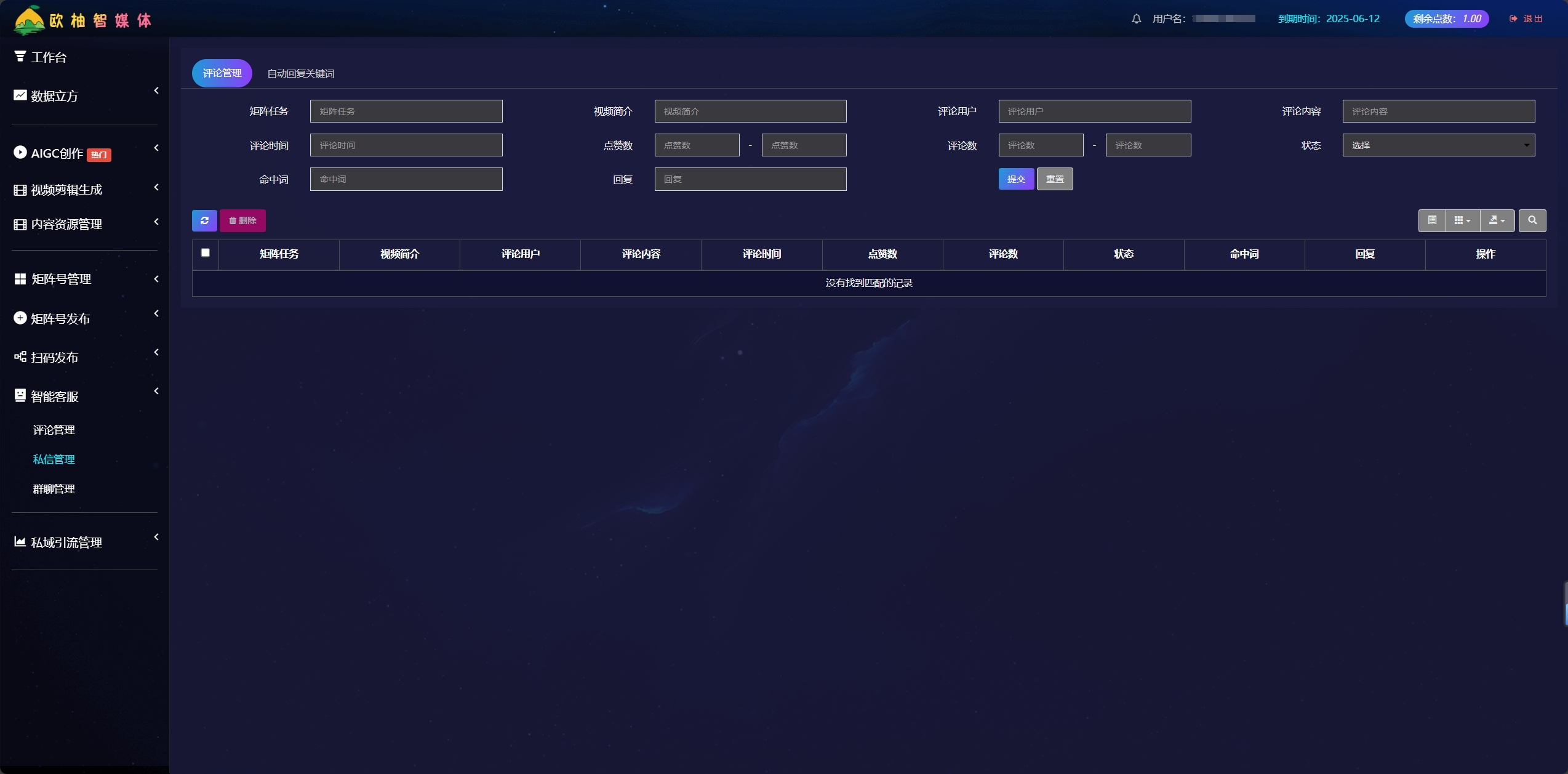This screenshot has width=1568, height=774.
Task: Click the 退出 logout icon
Action: (x=1513, y=18)
